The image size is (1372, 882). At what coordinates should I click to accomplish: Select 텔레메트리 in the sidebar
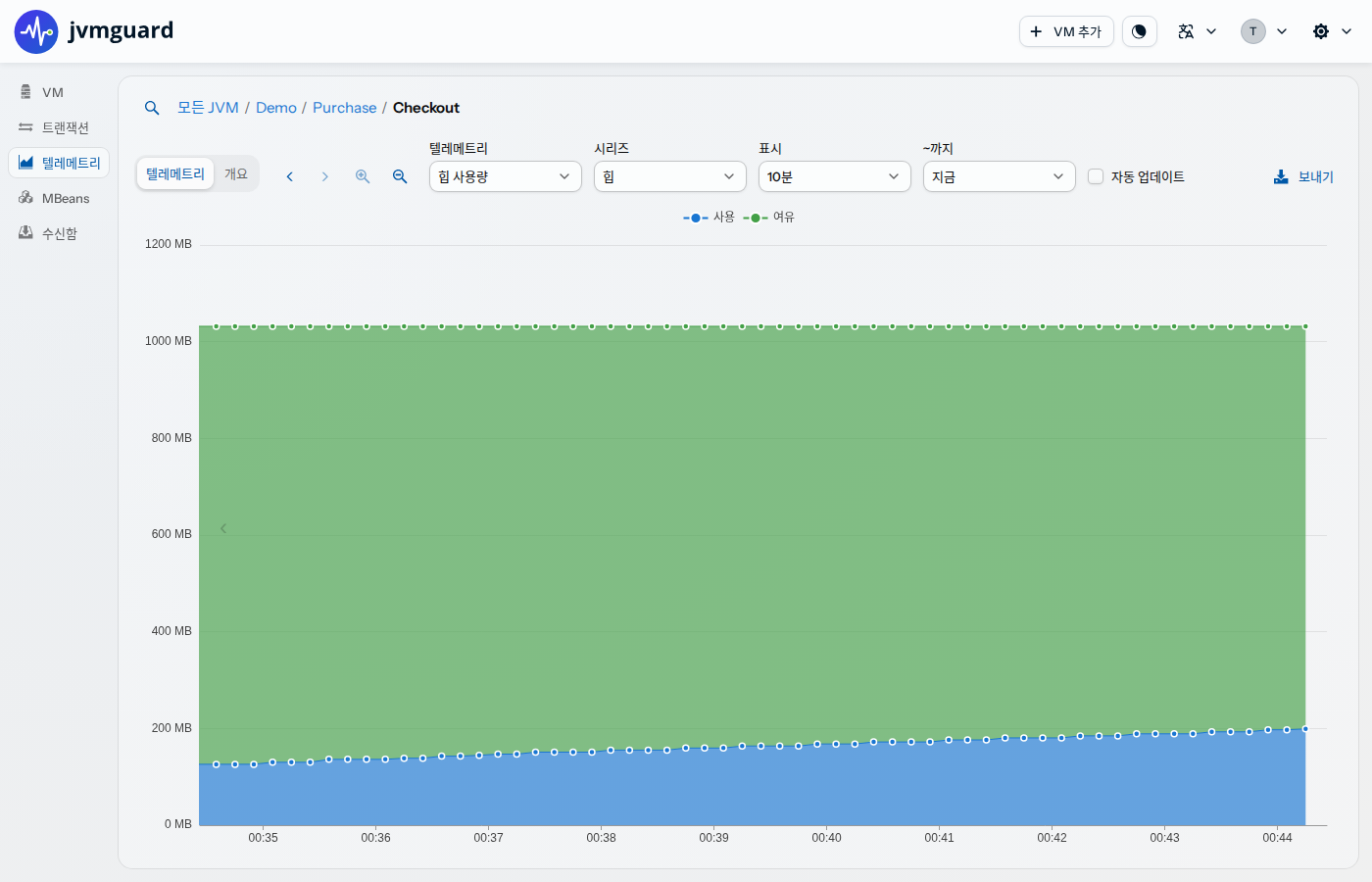[x=59, y=163]
